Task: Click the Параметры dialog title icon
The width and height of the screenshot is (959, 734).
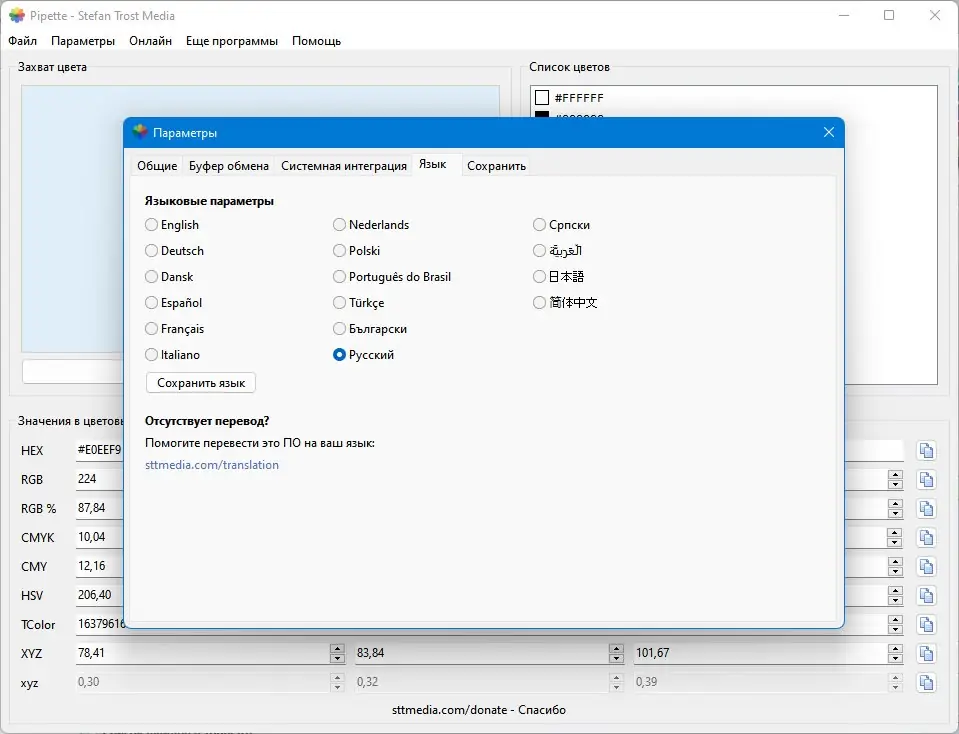Action: click(x=141, y=132)
